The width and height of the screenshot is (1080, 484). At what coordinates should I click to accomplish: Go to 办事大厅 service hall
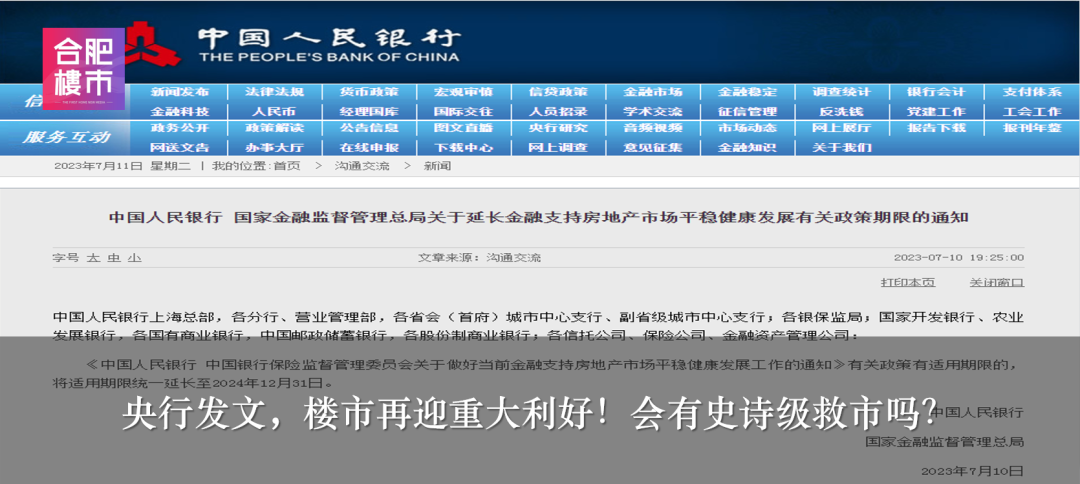(x=274, y=147)
